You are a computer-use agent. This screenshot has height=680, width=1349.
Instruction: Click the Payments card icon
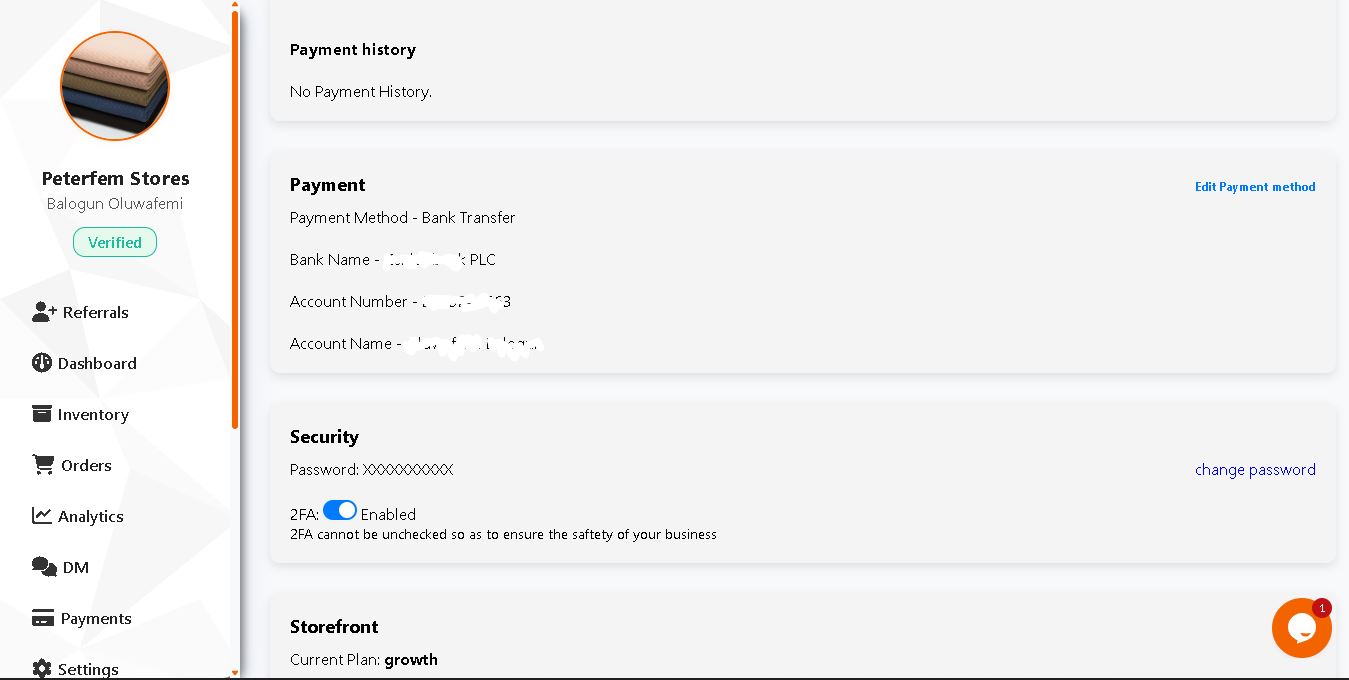click(x=42, y=618)
